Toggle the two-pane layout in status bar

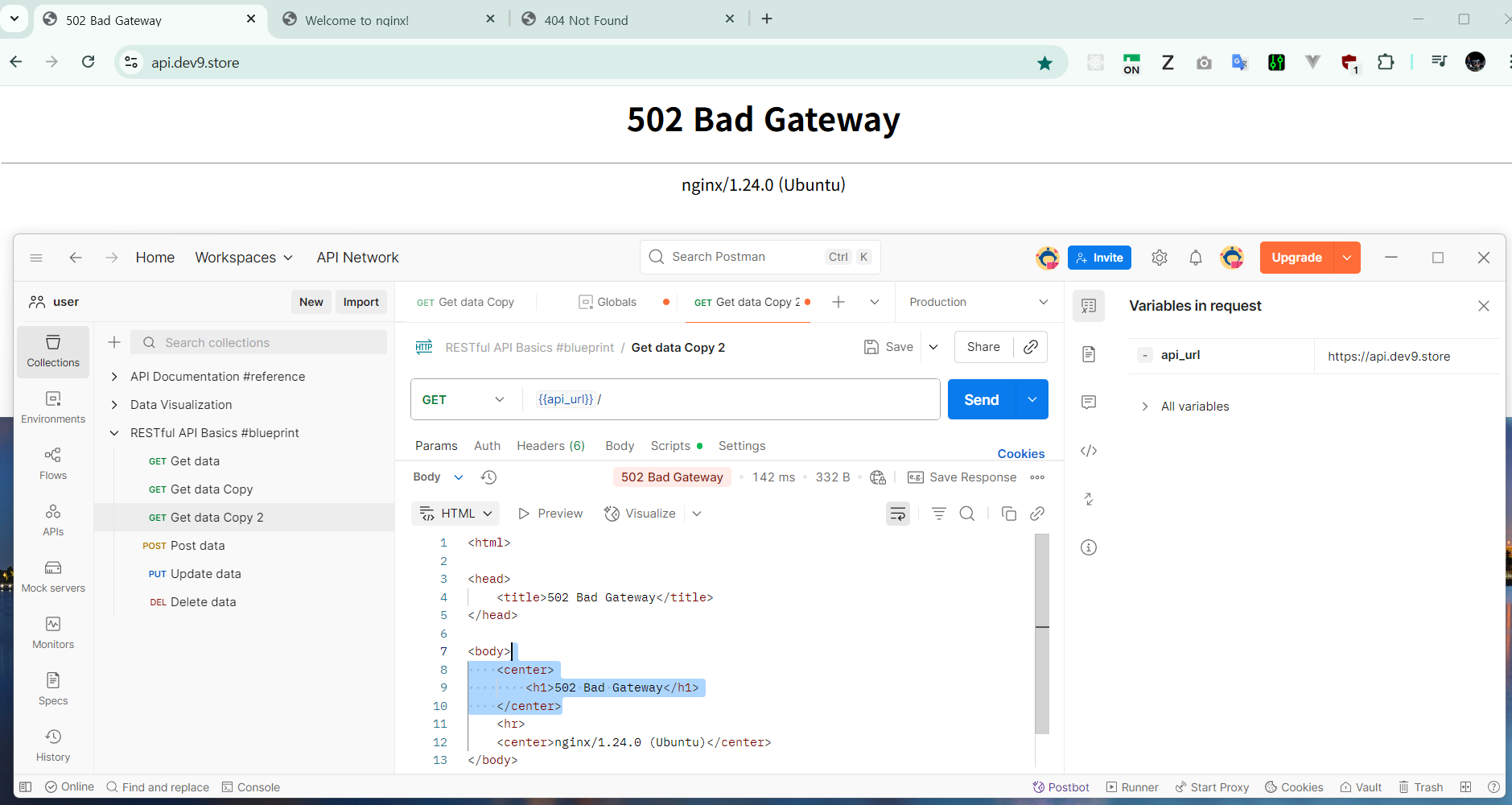(1465, 787)
